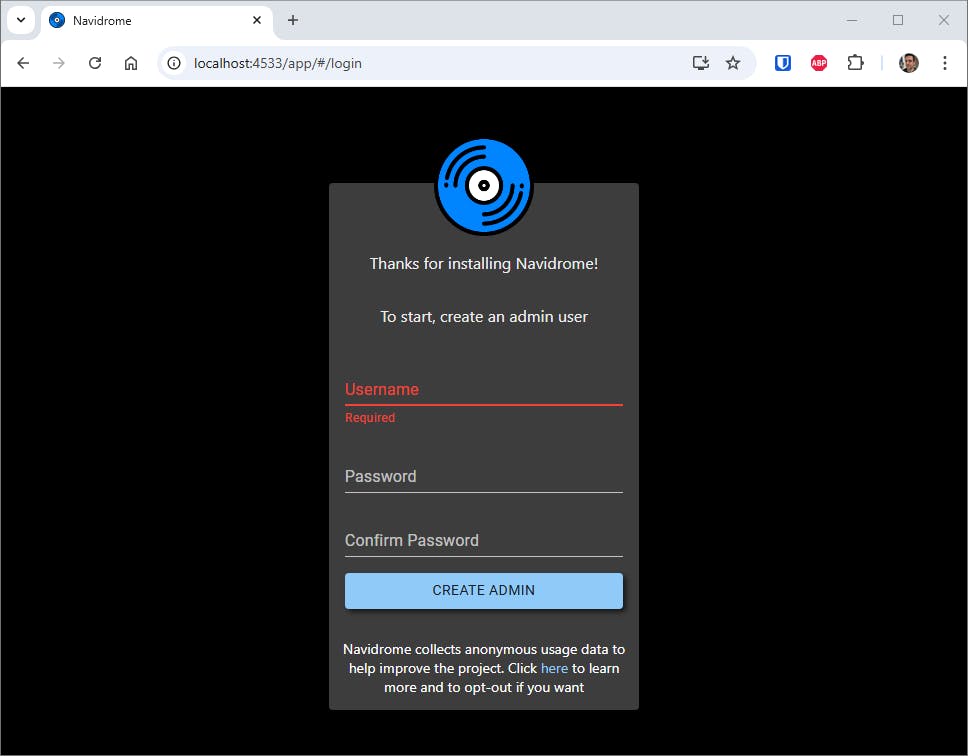Click 'To start, create an admin user' text
This screenshot has height=756, width=968.
tap(484, 317)
